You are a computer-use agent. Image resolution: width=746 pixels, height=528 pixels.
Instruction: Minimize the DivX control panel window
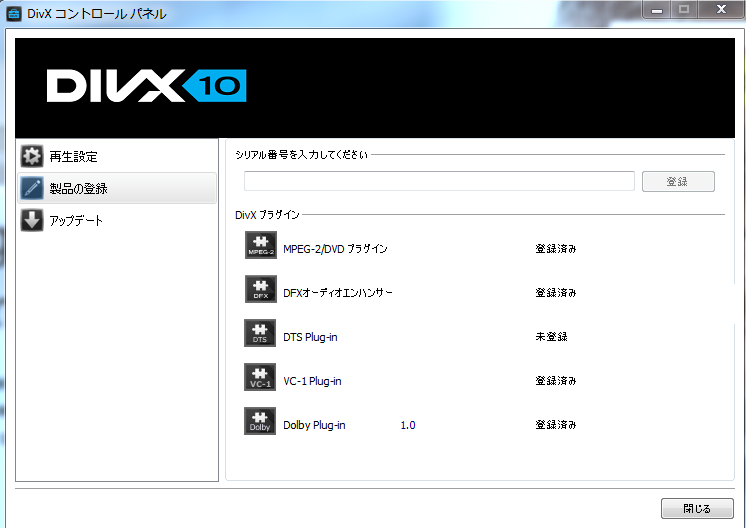(x=657, y=10)
